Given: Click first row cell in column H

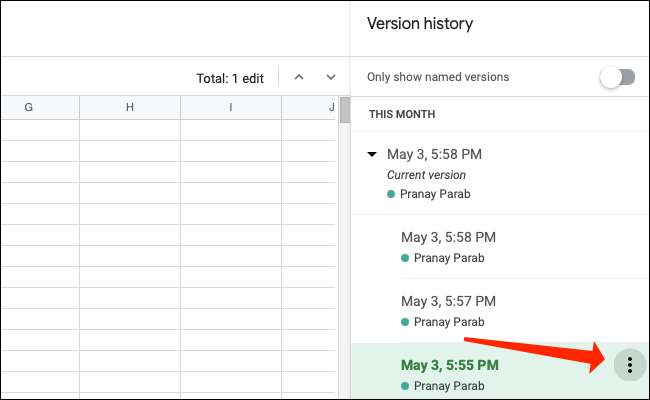Looking at the screenshot, I should [130, 129].
